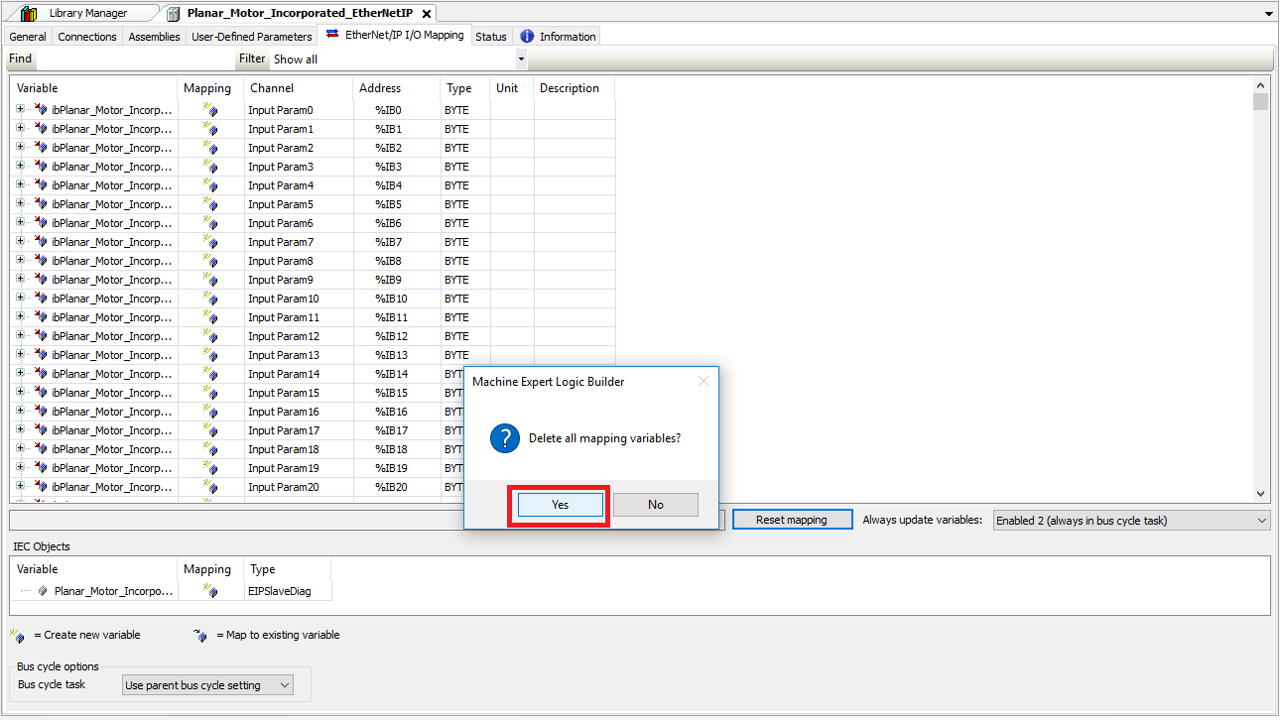
Task: Click the Information tab icon
Action: click(527, 36)
